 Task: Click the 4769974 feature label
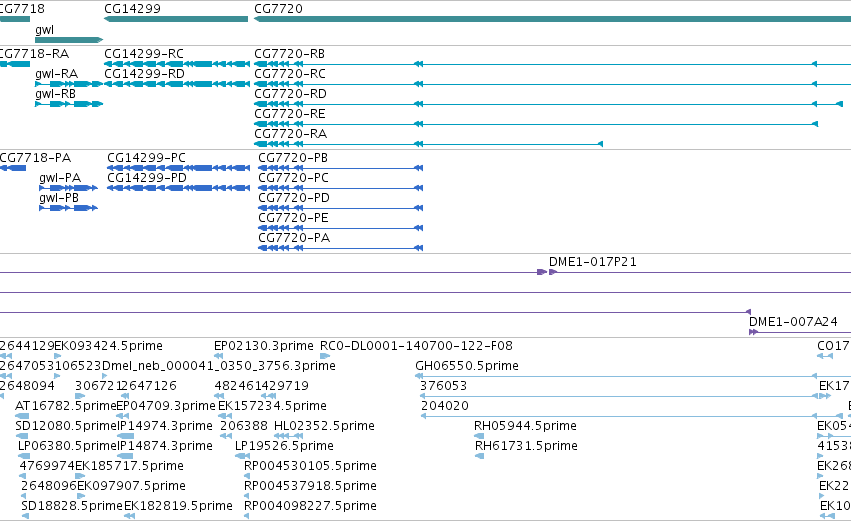click(47, 467)
